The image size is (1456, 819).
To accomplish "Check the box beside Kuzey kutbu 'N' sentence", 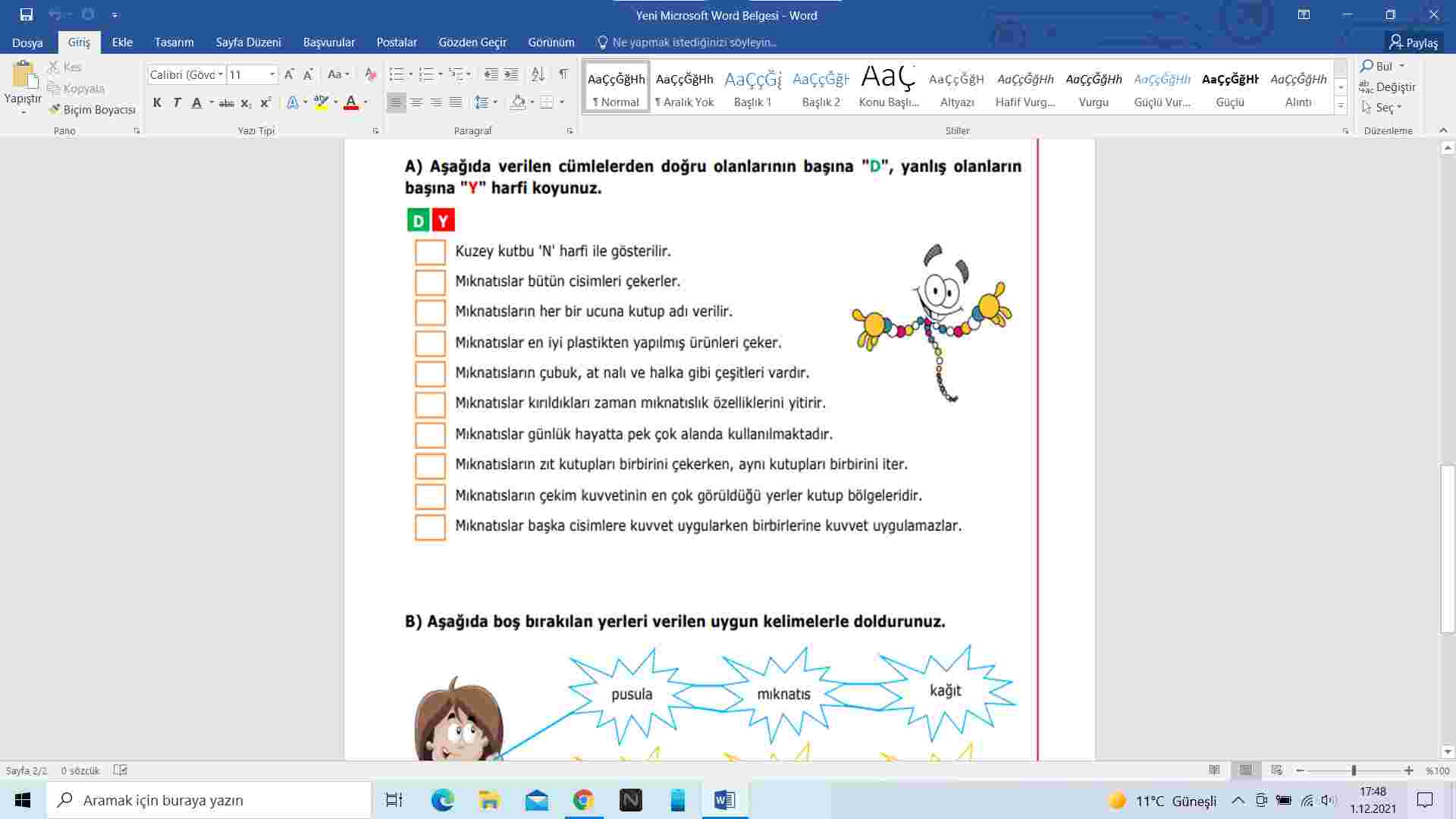I will pos(430,252).
